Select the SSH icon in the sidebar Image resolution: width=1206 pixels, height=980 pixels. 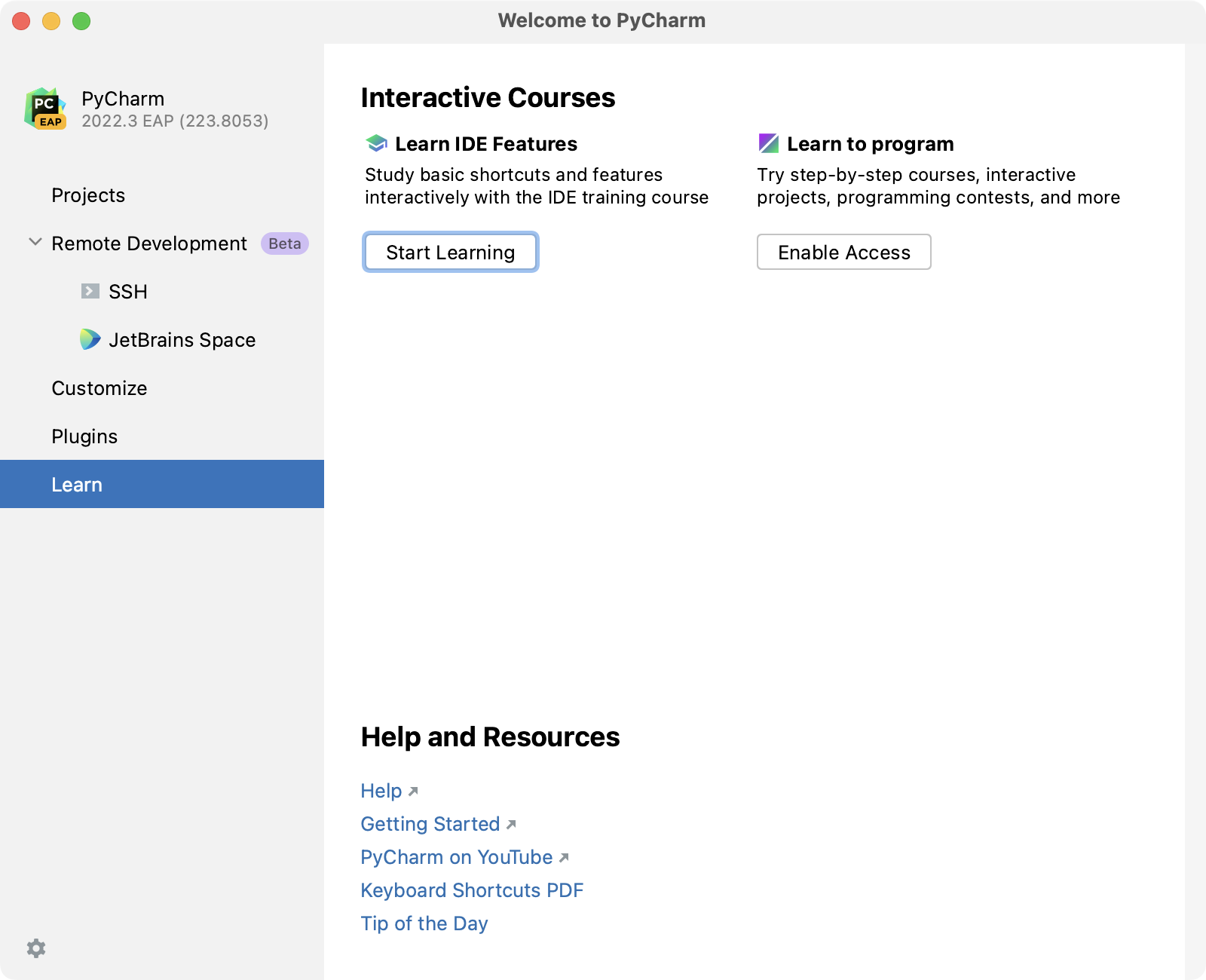click(90, 291)
